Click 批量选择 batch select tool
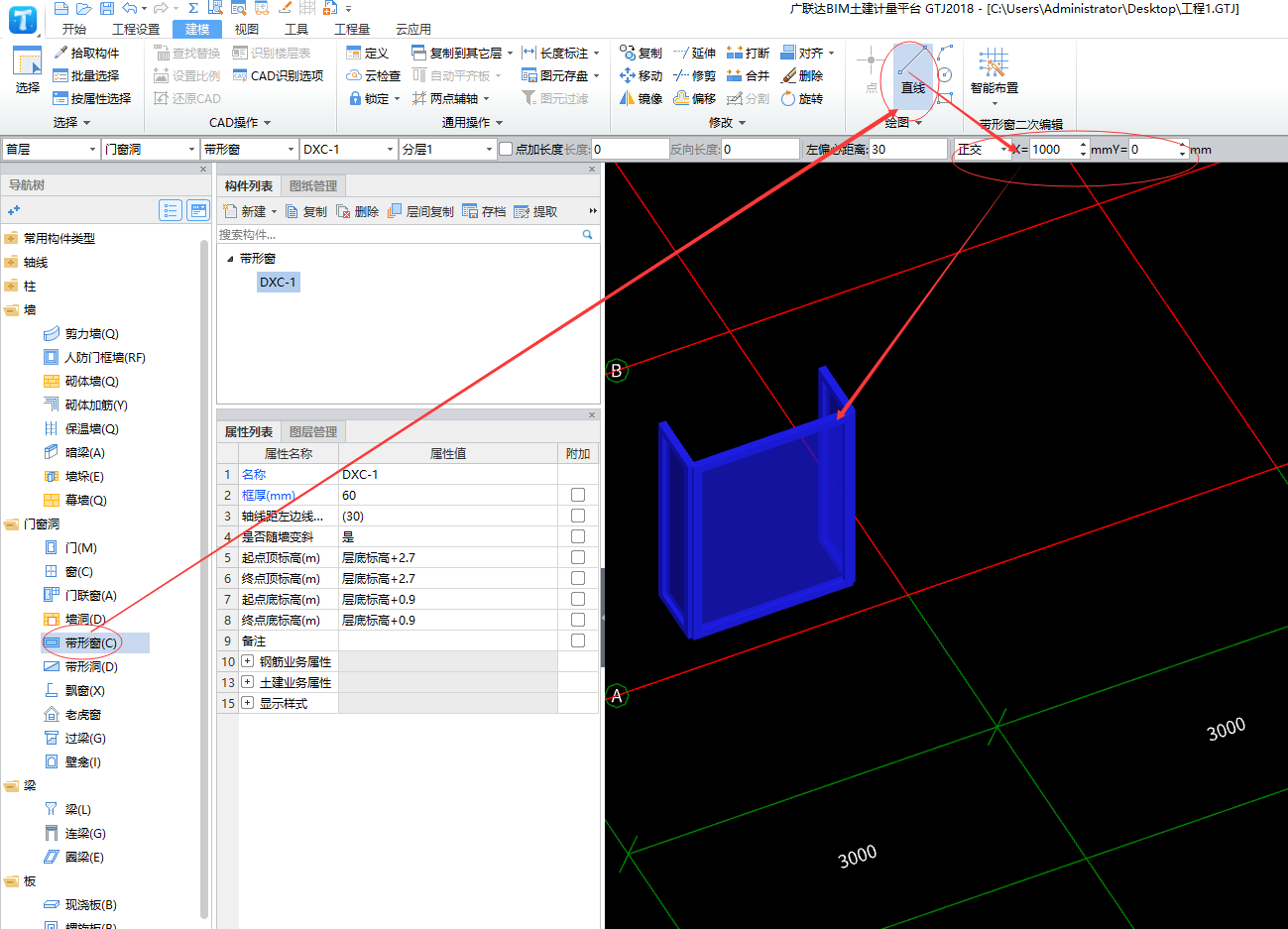Viewport: 1288px width, 929px height. (x=86, y=75)
